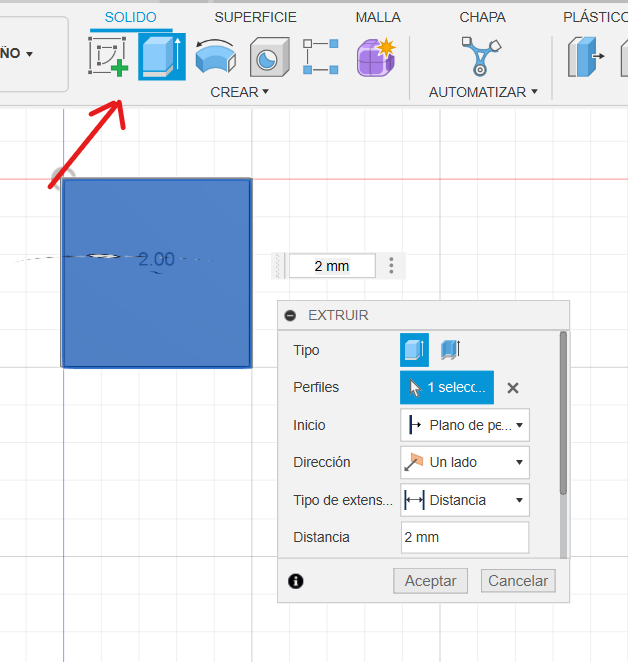Screen dimensions: 628x662
Task: Switch to the CHAPA tab
Action: click(483, 17)
